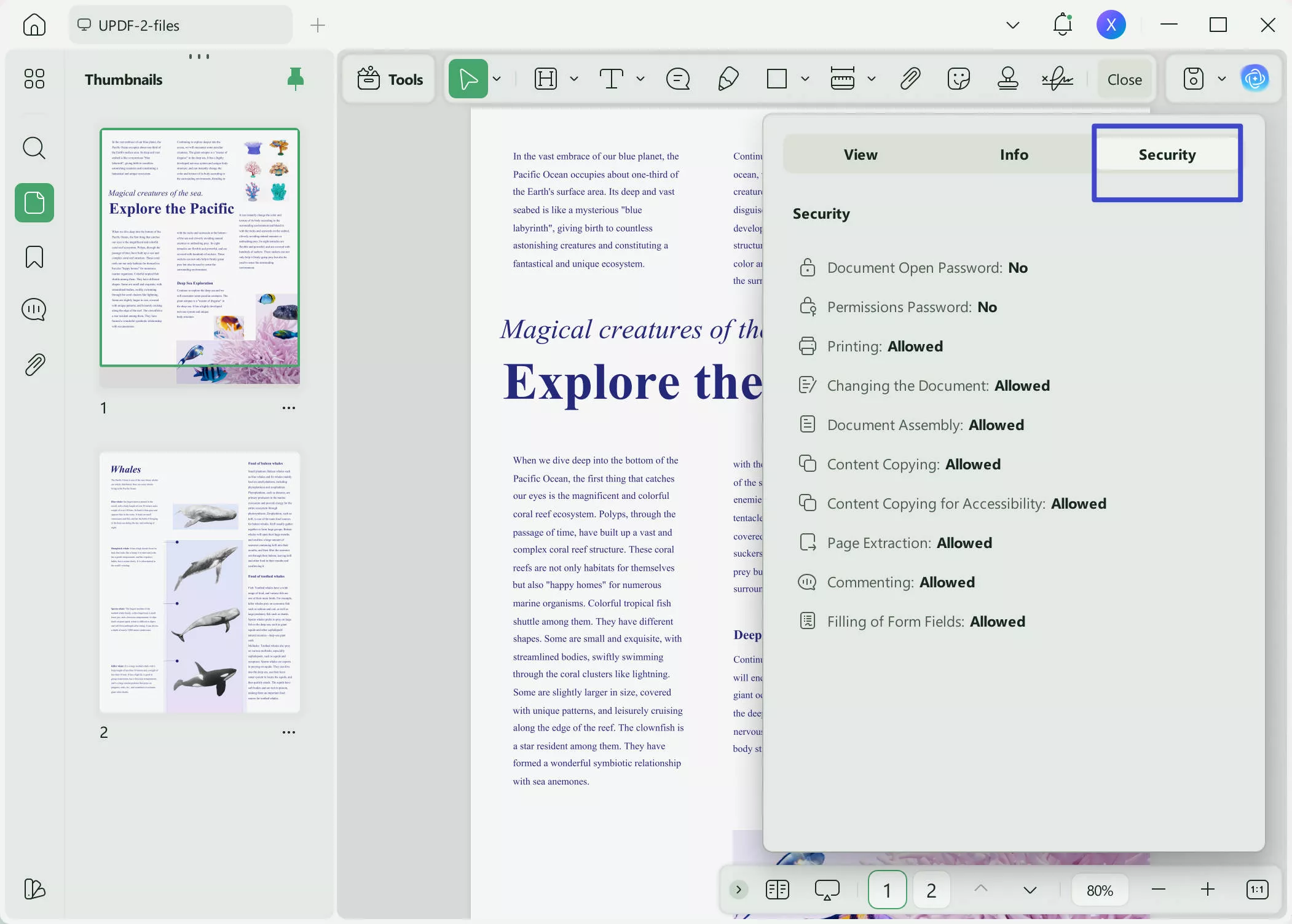Pin the Thumbnails panel

tap(296, 79)
